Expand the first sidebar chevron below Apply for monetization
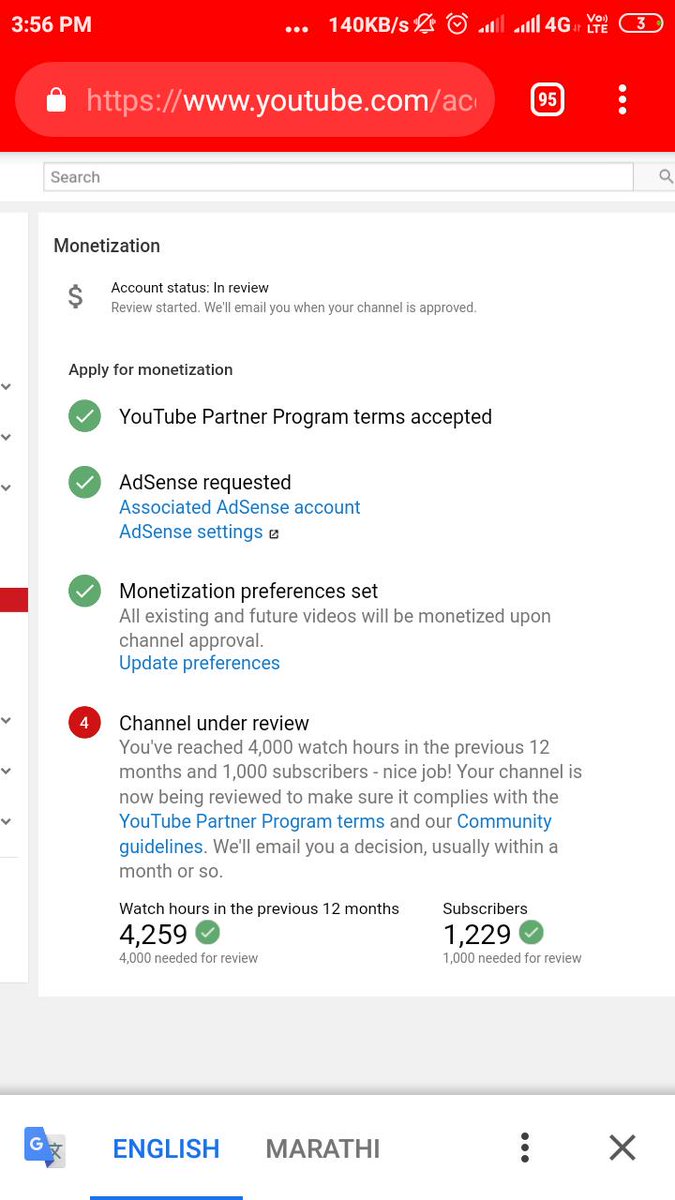 pyautogui.click(x=6, y=386)
